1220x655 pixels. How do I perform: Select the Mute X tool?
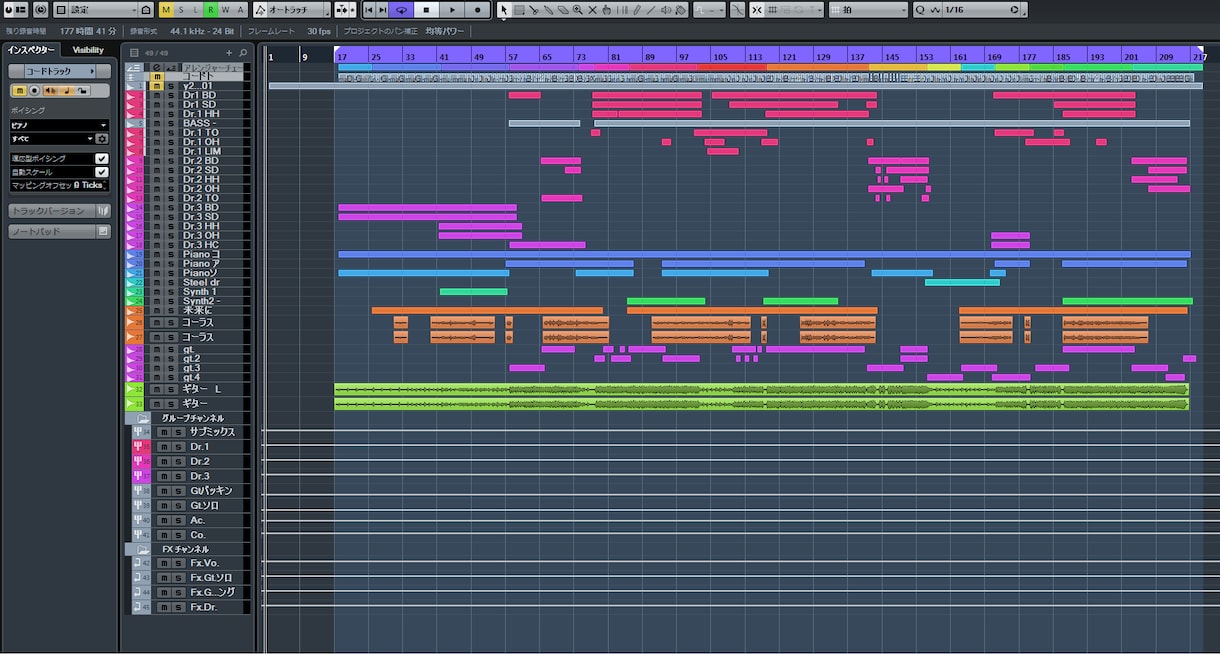(592, 9)
